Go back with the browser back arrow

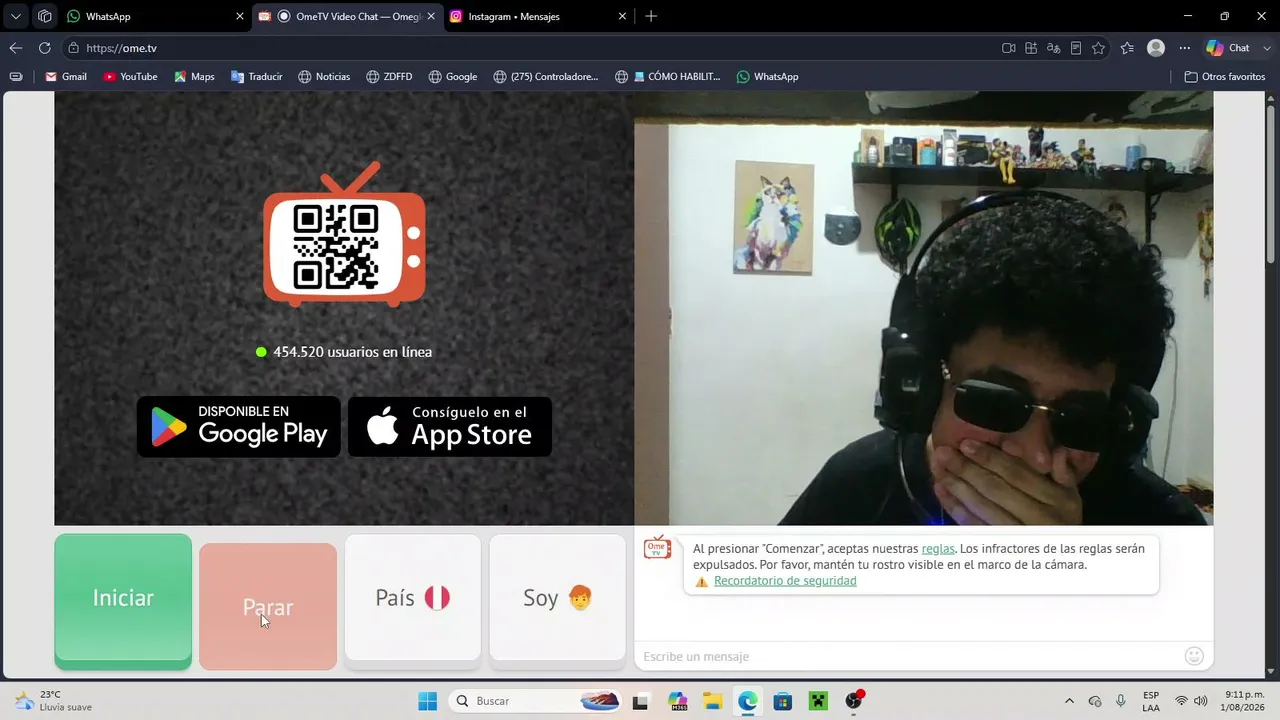(x=16, y=48)
